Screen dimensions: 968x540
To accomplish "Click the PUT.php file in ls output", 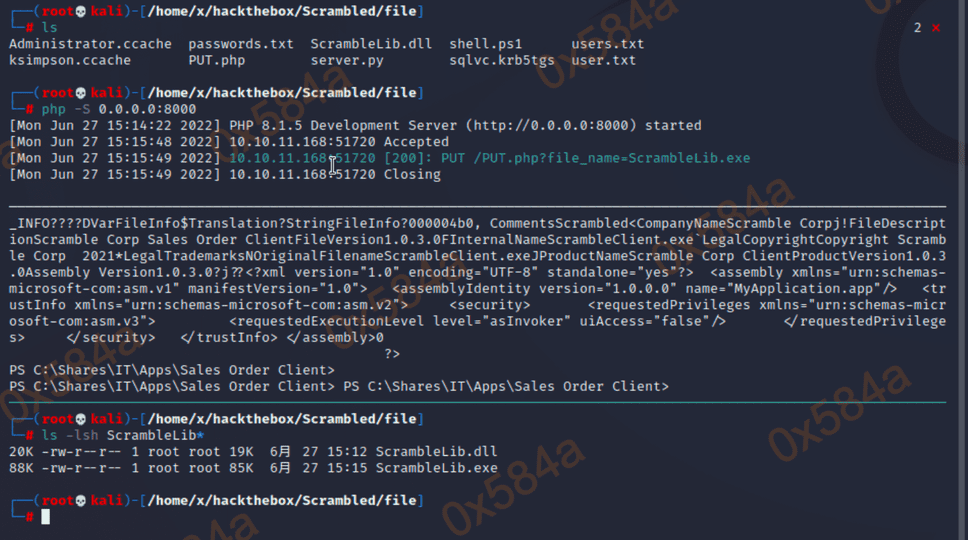I will tap(217, 60).
